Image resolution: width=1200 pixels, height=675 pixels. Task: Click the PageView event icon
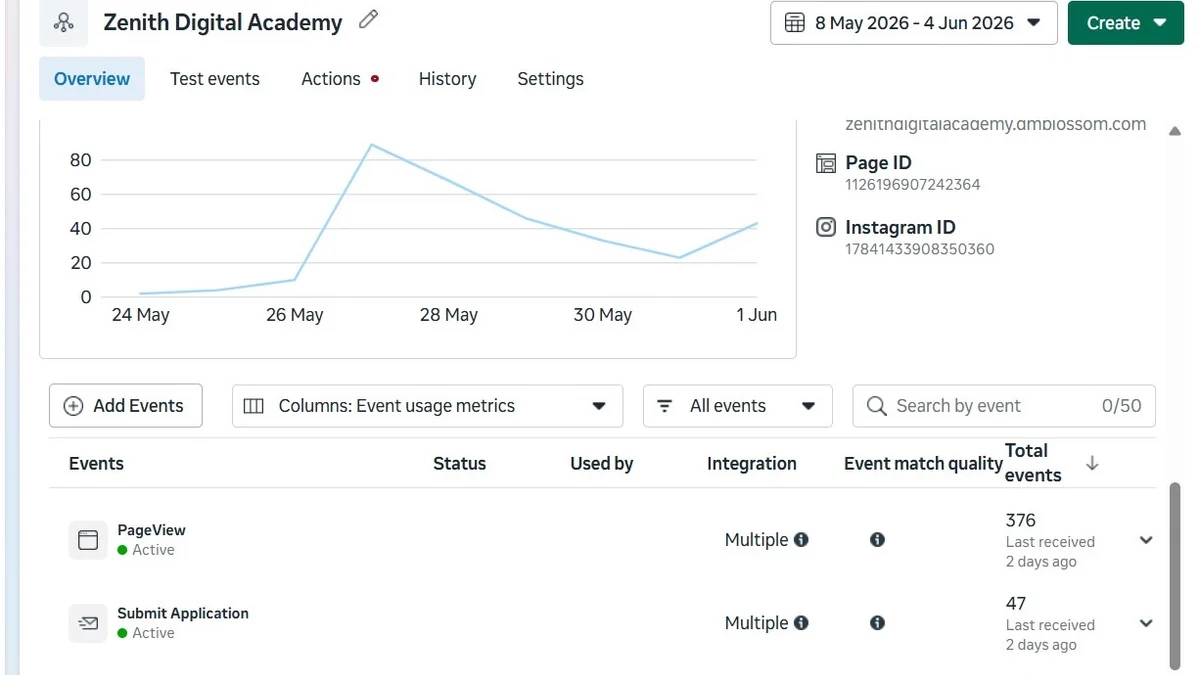88,540
